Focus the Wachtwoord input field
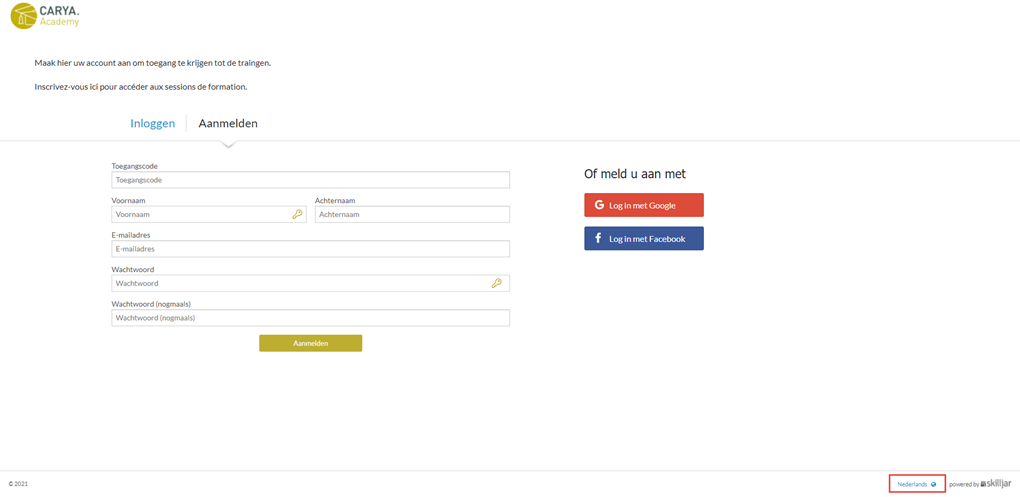The width and height of the screenshot is (1020, 497). pos(310,283)
